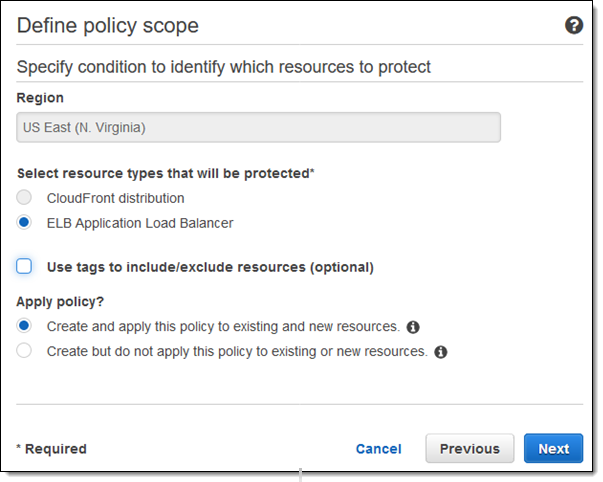Choose 'Create but do not apply' radio button

(x=25, y=351)
